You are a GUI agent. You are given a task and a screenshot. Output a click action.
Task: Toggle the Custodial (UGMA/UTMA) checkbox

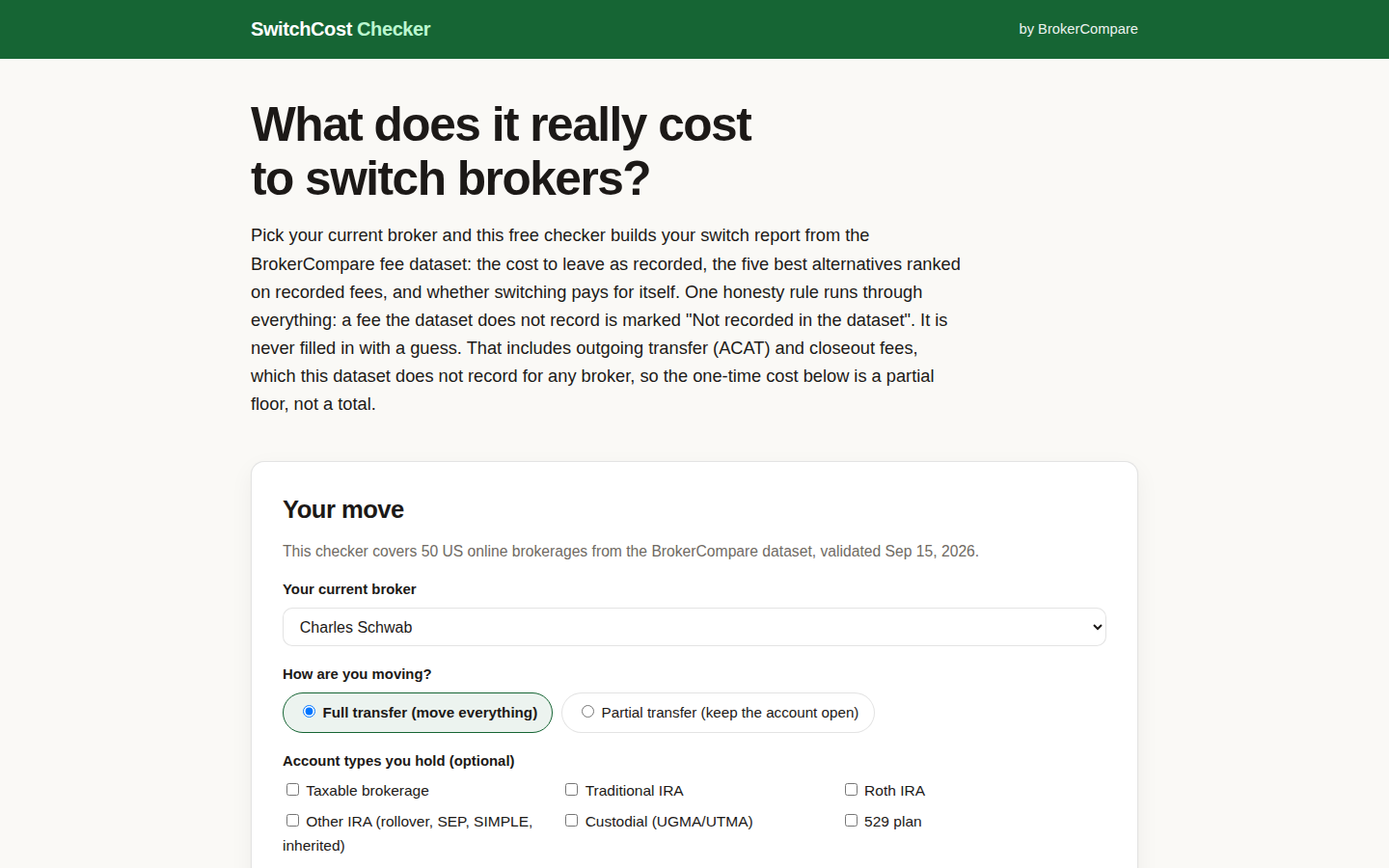coord(571,821)
